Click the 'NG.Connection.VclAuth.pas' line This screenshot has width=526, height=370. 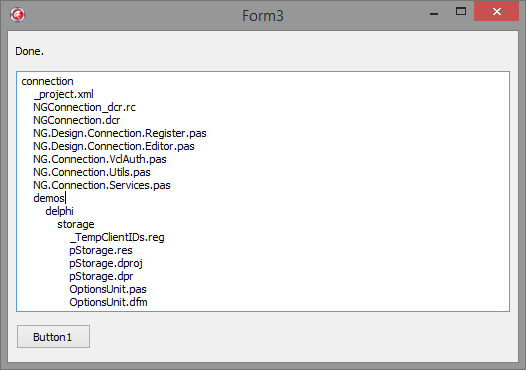tap(100, 159)
